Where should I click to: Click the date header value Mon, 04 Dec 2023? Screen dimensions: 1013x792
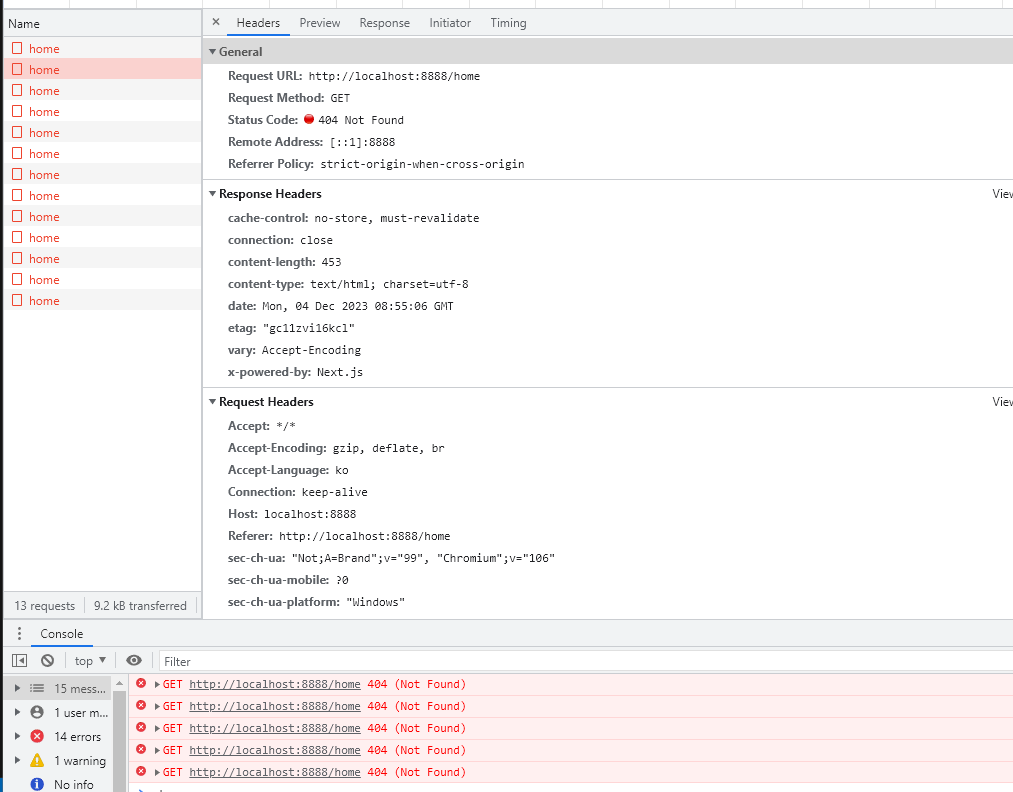point(358,306)
